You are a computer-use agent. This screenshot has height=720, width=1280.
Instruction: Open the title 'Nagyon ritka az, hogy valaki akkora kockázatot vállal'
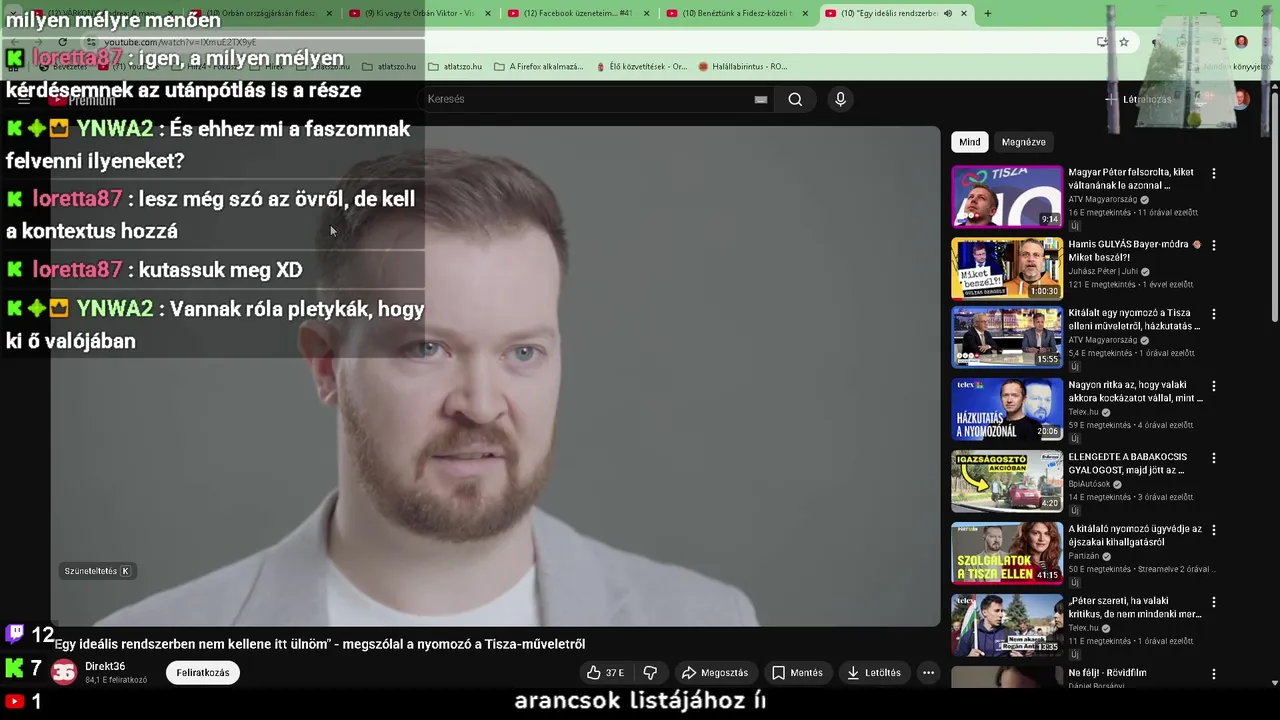click(x=1135, y=391)
